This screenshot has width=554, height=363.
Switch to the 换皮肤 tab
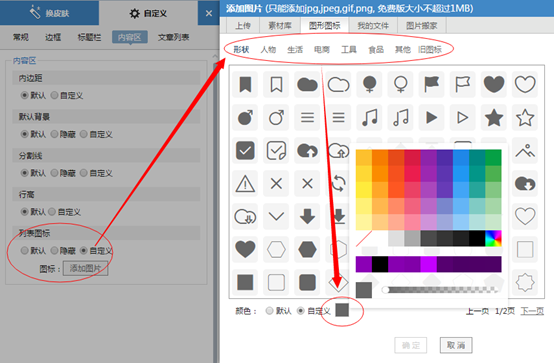point(49,13)
